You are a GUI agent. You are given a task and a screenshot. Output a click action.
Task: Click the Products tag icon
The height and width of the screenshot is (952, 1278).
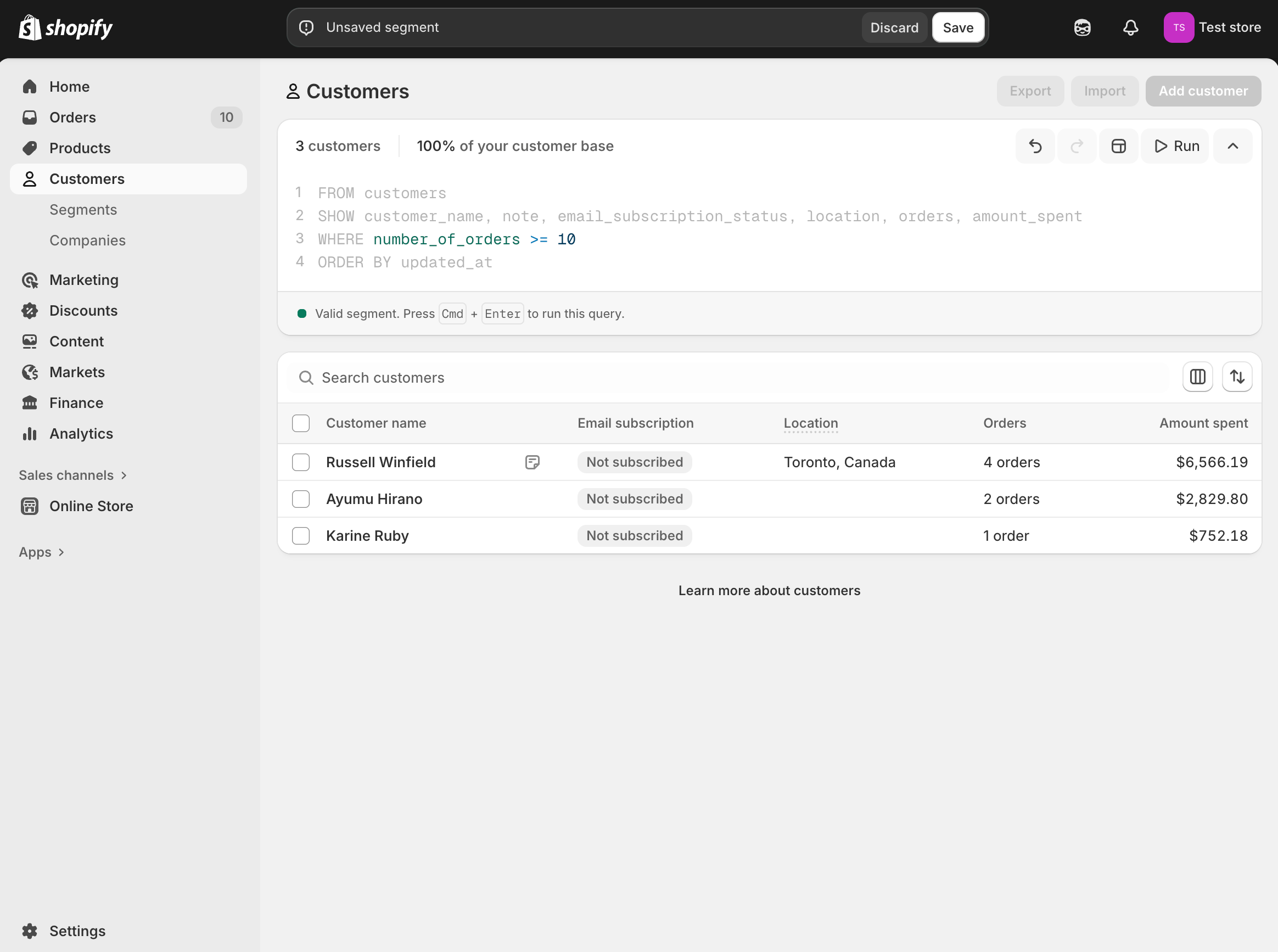(30, 148)
